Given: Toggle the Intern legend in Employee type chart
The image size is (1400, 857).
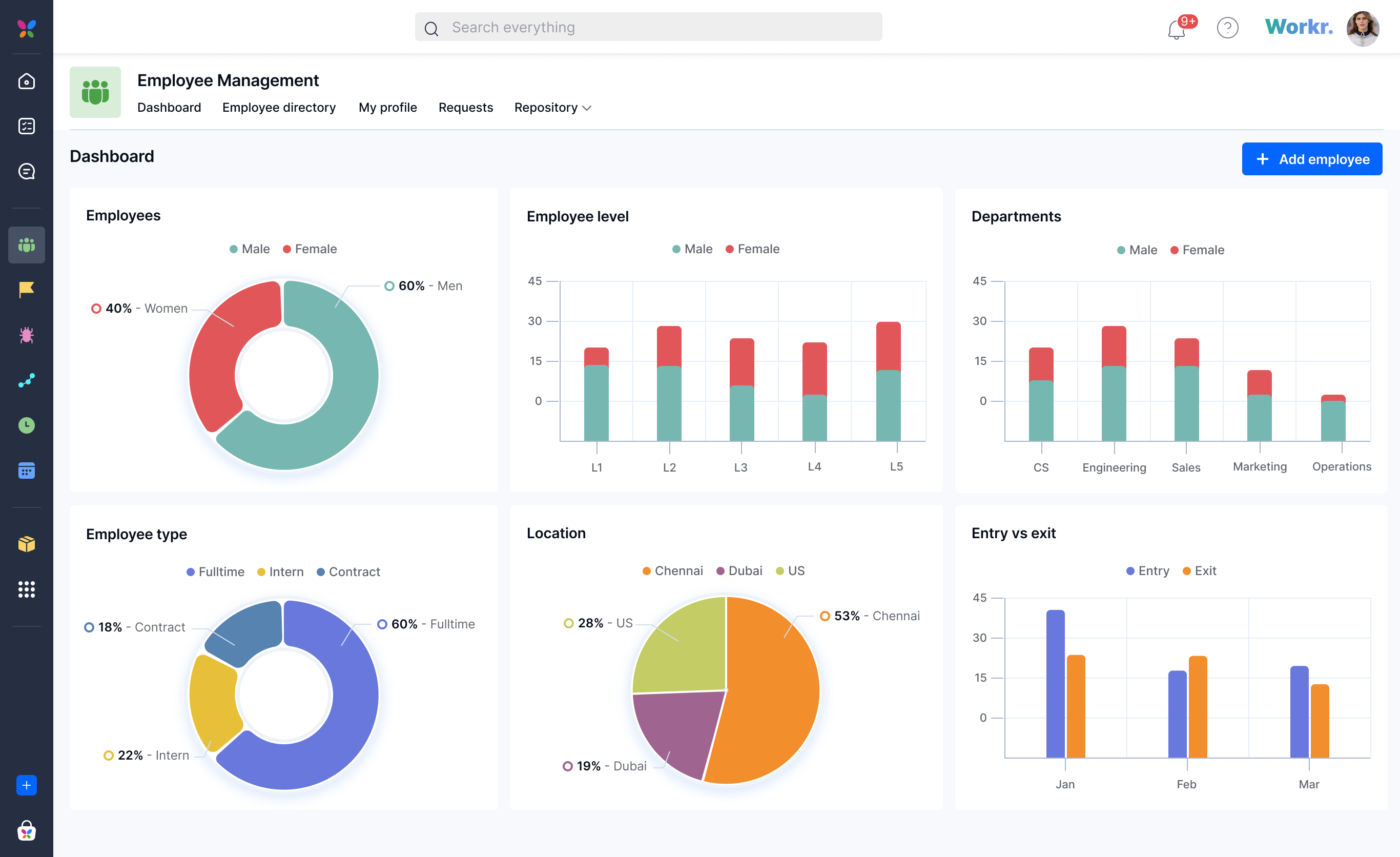Looking at the screenshot, I should pyautogui.click(x=280, y=572).
